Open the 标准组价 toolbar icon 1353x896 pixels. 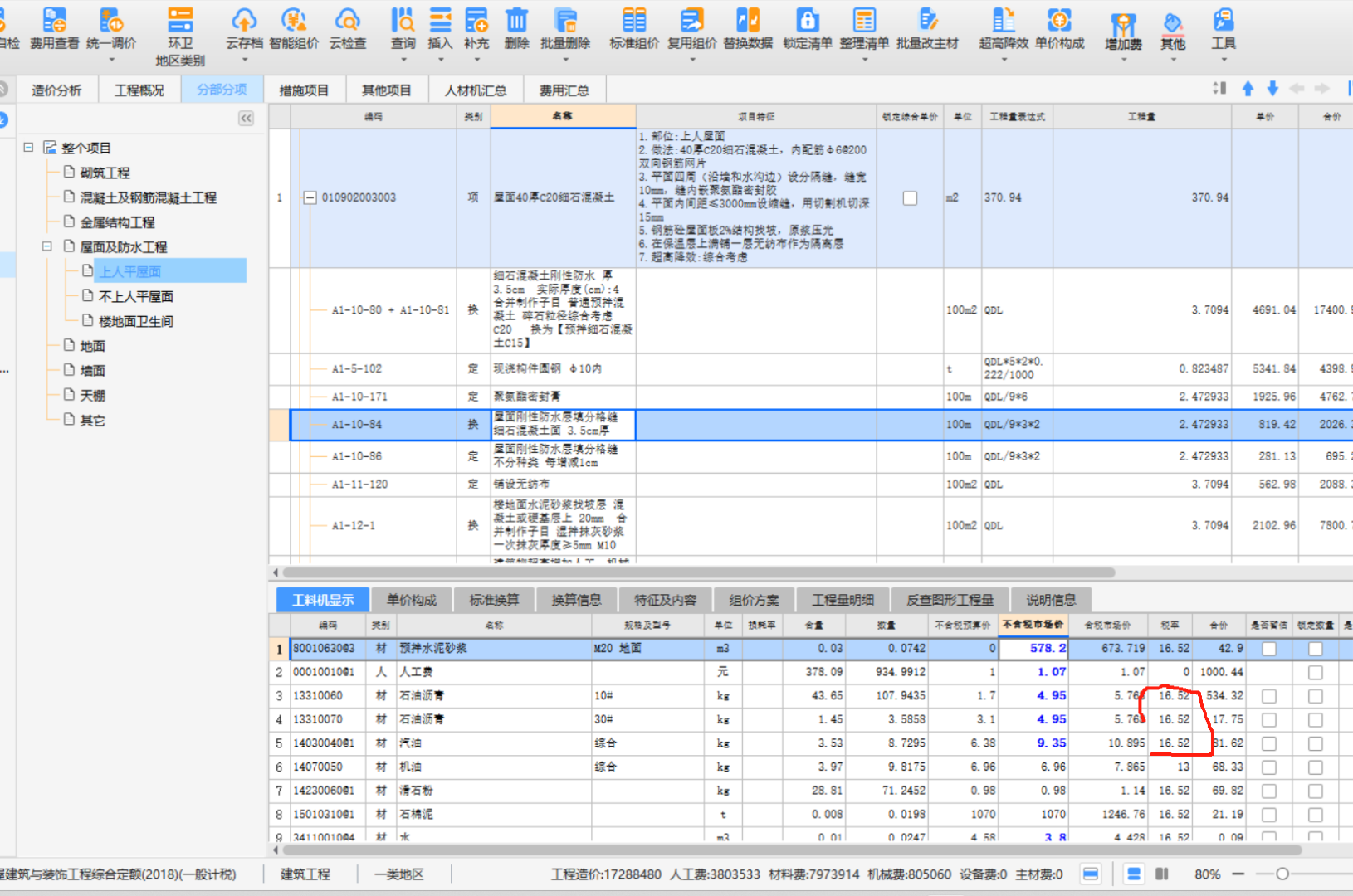634,27
